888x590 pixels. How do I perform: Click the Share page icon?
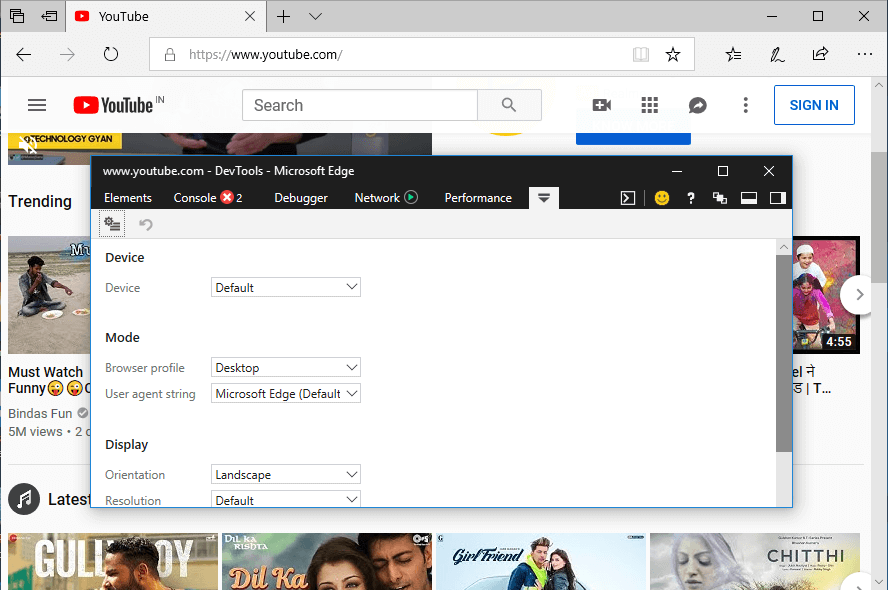click(821, 54)
